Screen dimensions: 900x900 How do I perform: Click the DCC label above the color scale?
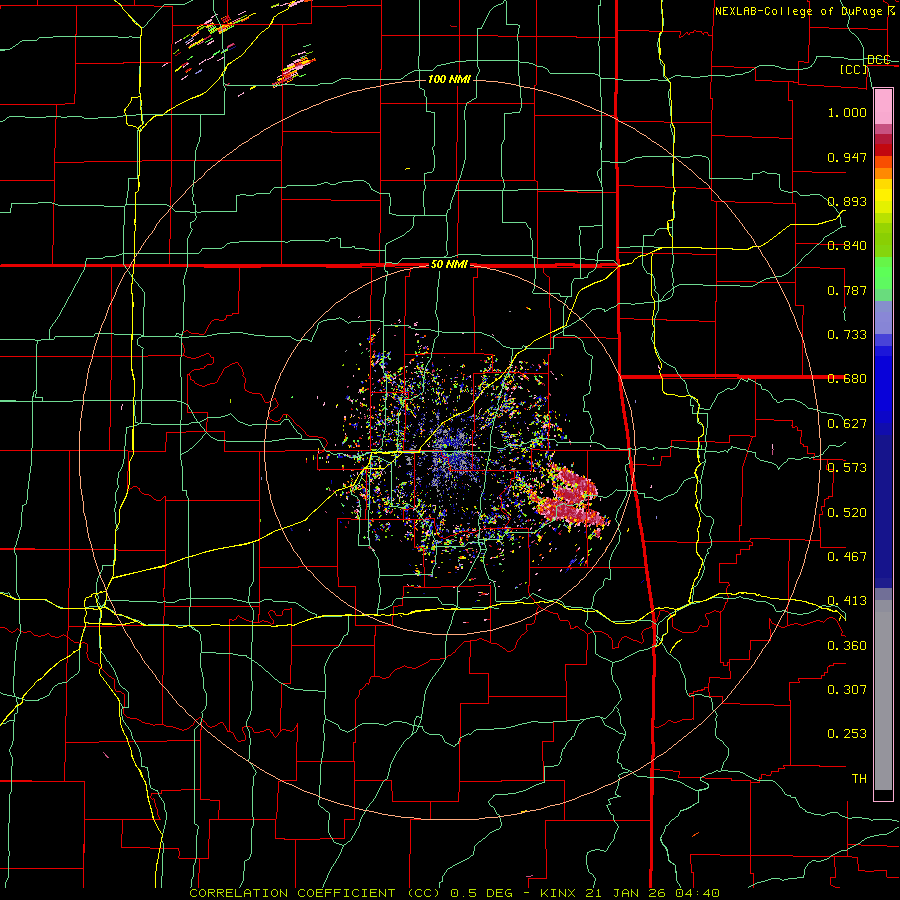pyautogui.click(x=878, y=59)
